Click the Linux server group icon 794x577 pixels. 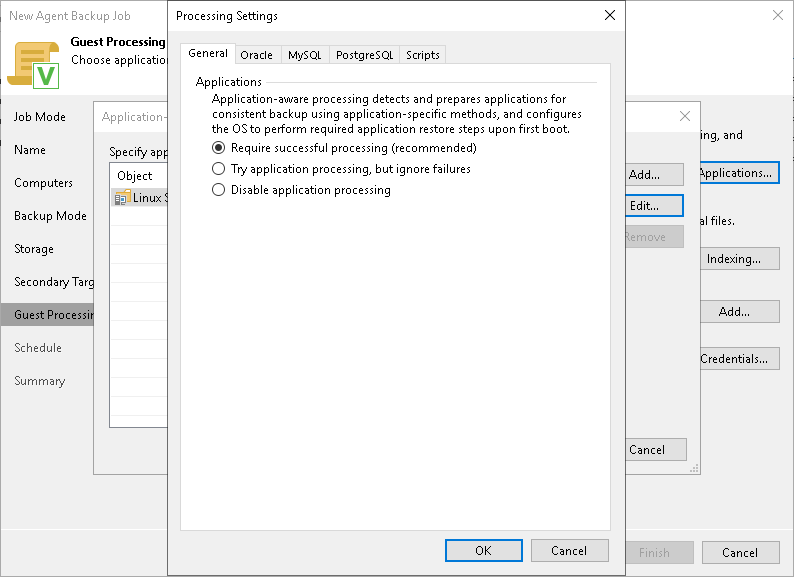coord(122,198)
